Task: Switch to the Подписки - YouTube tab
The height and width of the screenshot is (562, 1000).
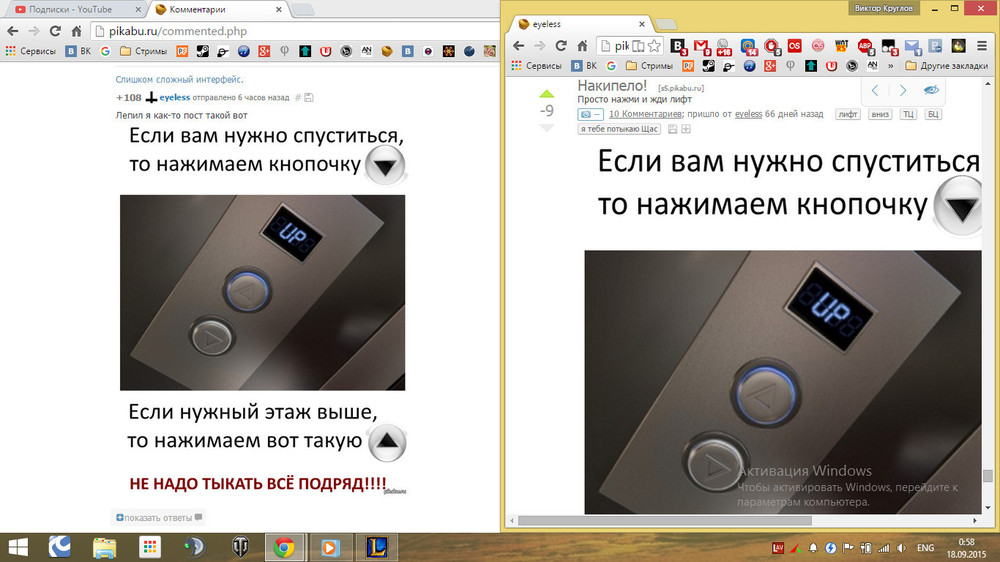Action: point(69,9)
